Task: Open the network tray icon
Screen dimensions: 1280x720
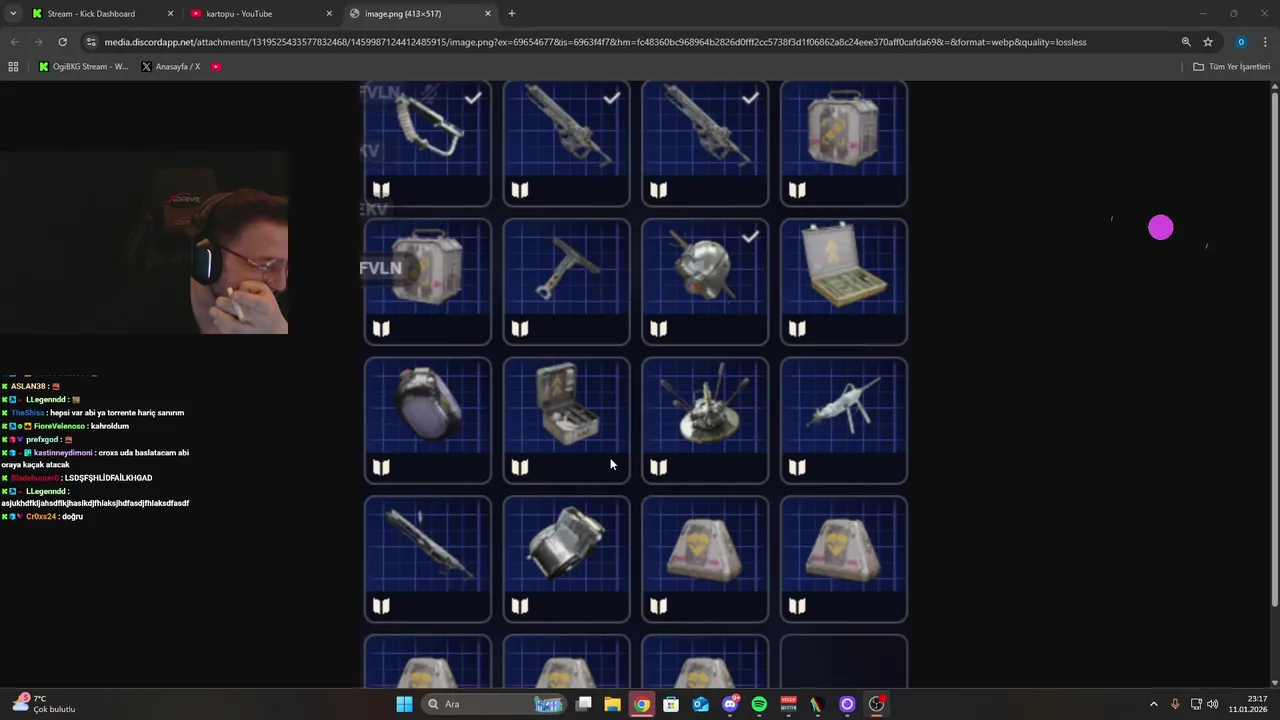Action: click(1196, 704)
